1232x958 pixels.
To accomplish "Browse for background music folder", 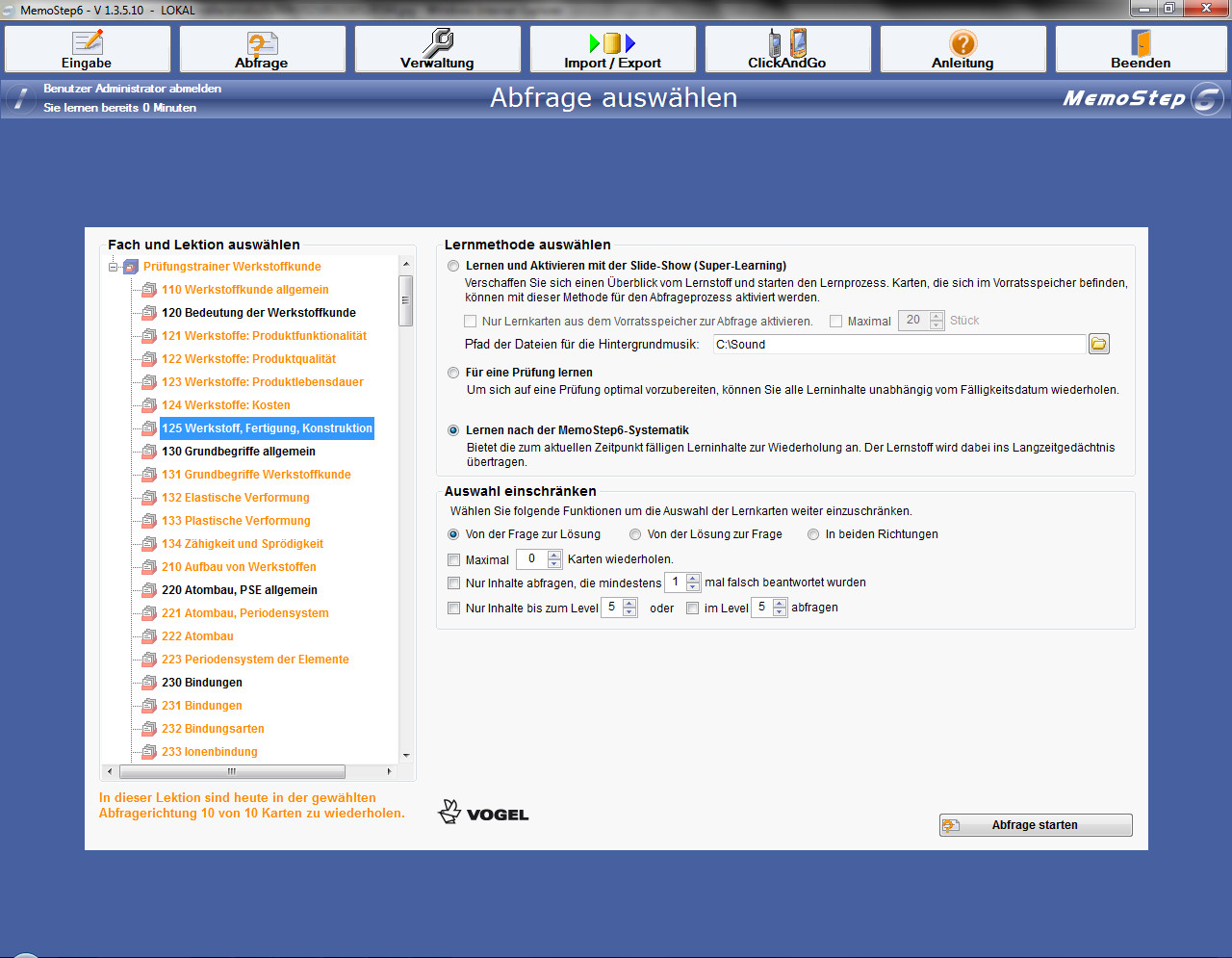I will pyautogui.click(x=1098, y=344).
